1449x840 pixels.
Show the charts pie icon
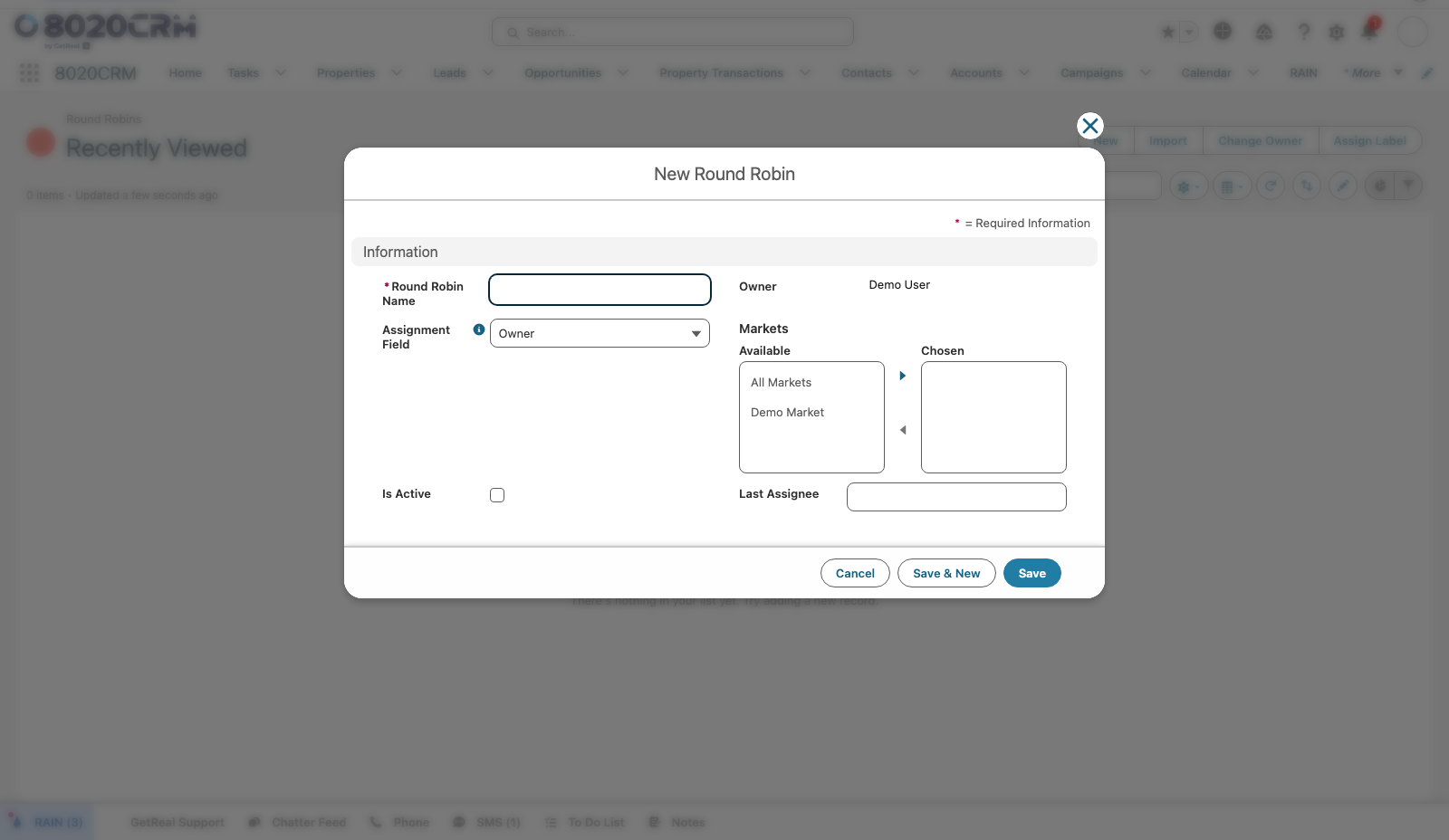click(1380, 186)
